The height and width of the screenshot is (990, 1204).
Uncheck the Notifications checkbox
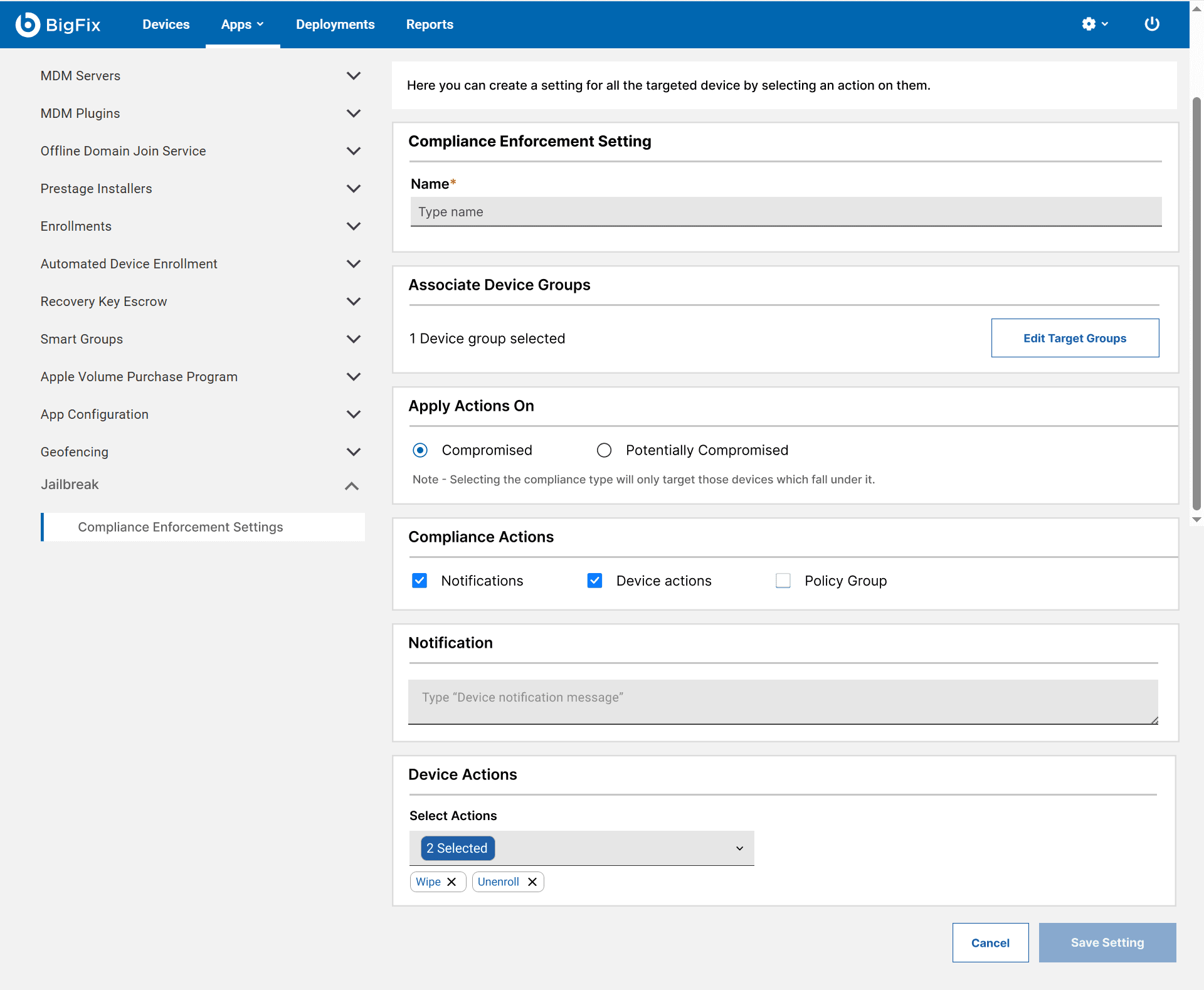point(420,581)
